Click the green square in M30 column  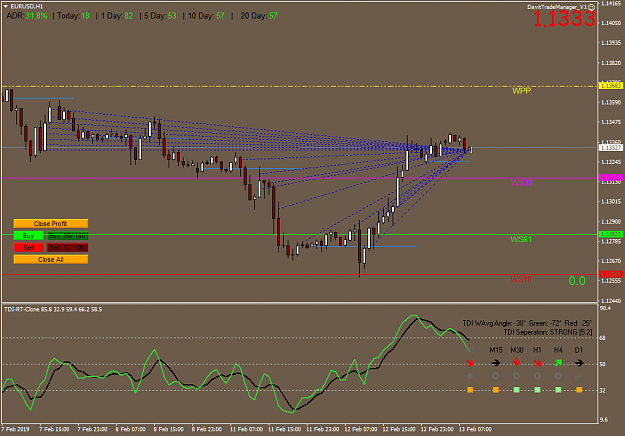coord(517,390)
